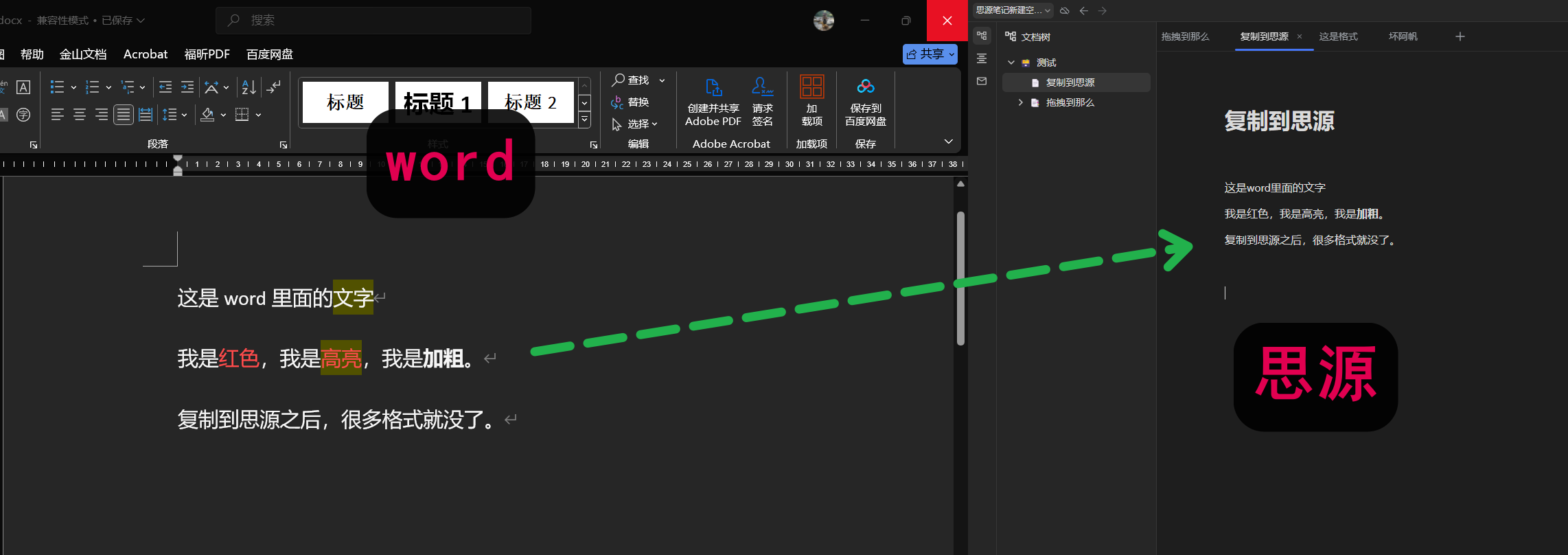Toggle justified alignment in Word
This screenshot has height=555, width=1568.
pyautogui.click(x=124, y=115)
